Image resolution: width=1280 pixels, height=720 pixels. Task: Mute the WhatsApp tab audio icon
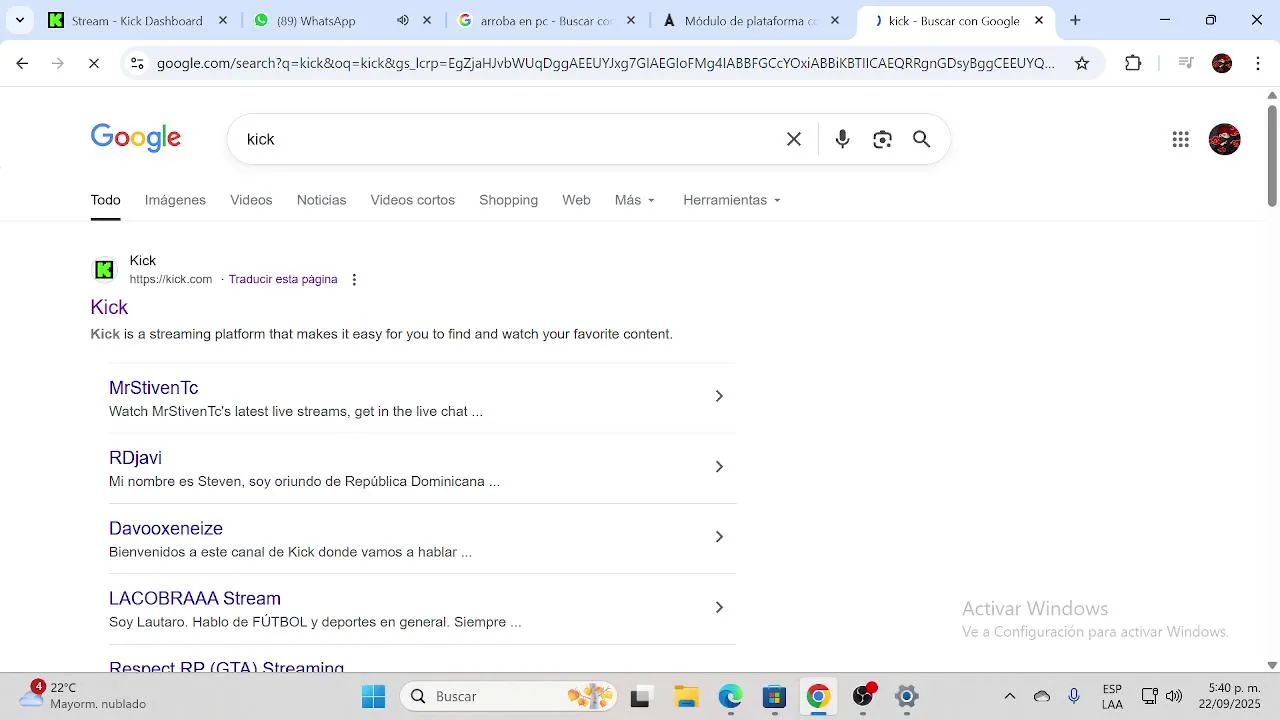(403, 20)
